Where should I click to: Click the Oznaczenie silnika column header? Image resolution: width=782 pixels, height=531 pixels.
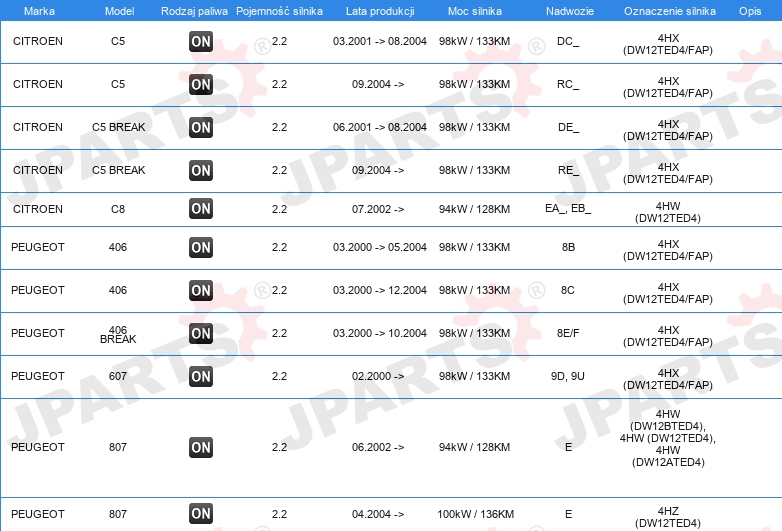[670, 11]
